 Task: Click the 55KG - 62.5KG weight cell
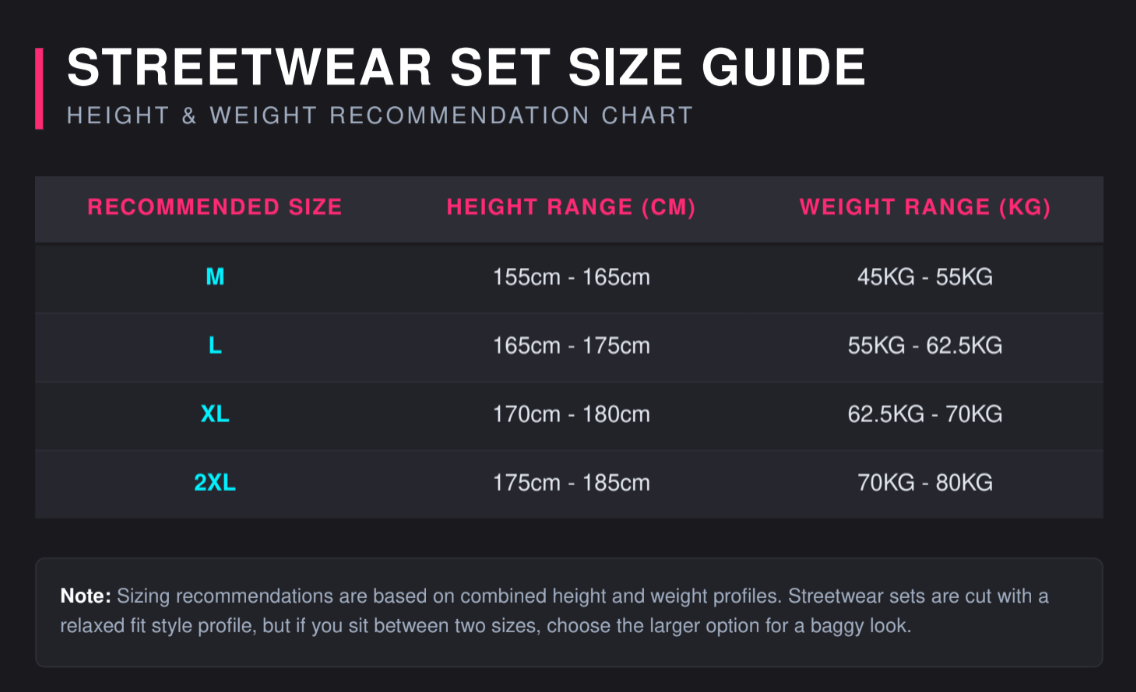(925, 346)
